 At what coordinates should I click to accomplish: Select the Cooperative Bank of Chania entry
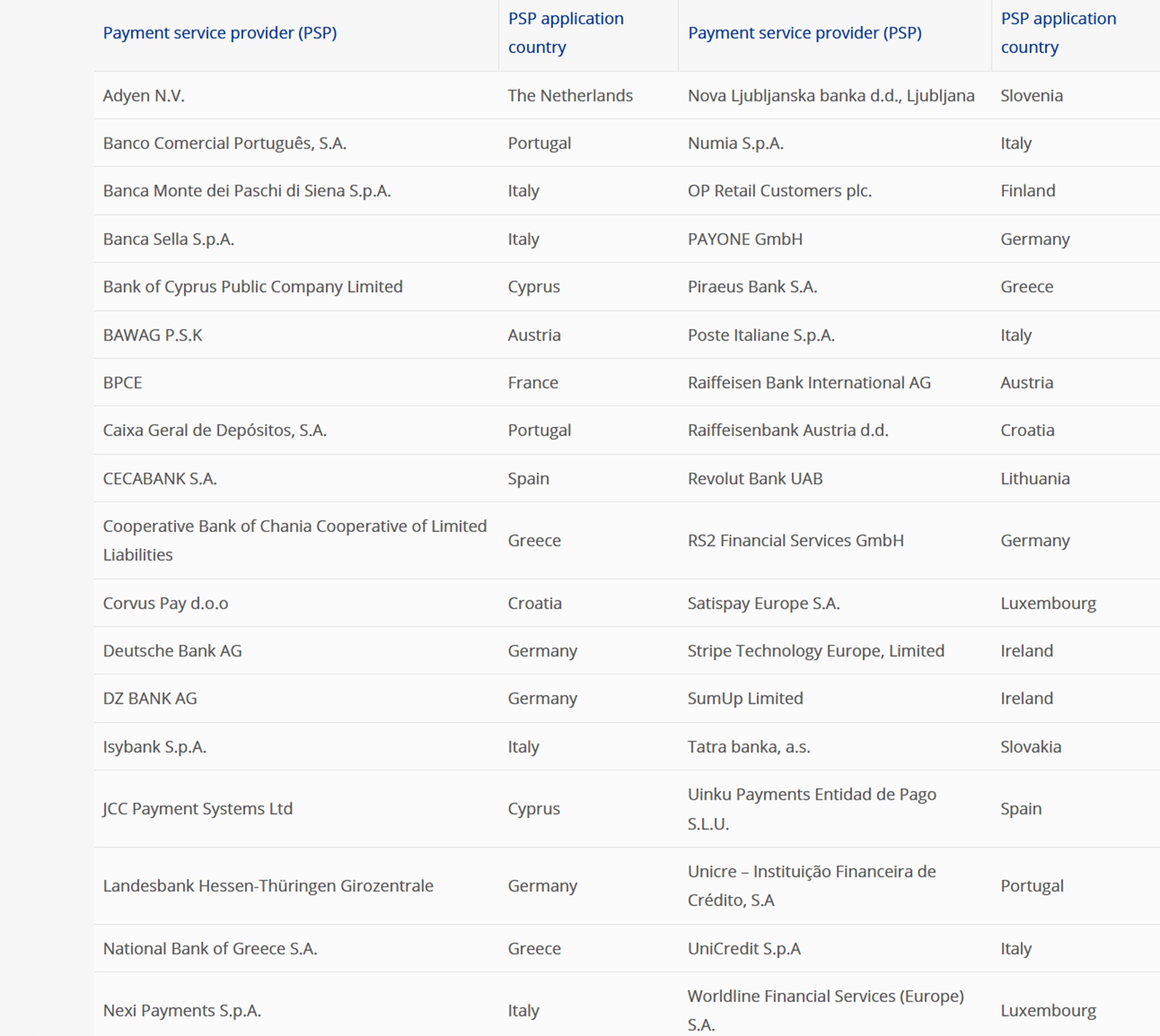click(295, 540)
